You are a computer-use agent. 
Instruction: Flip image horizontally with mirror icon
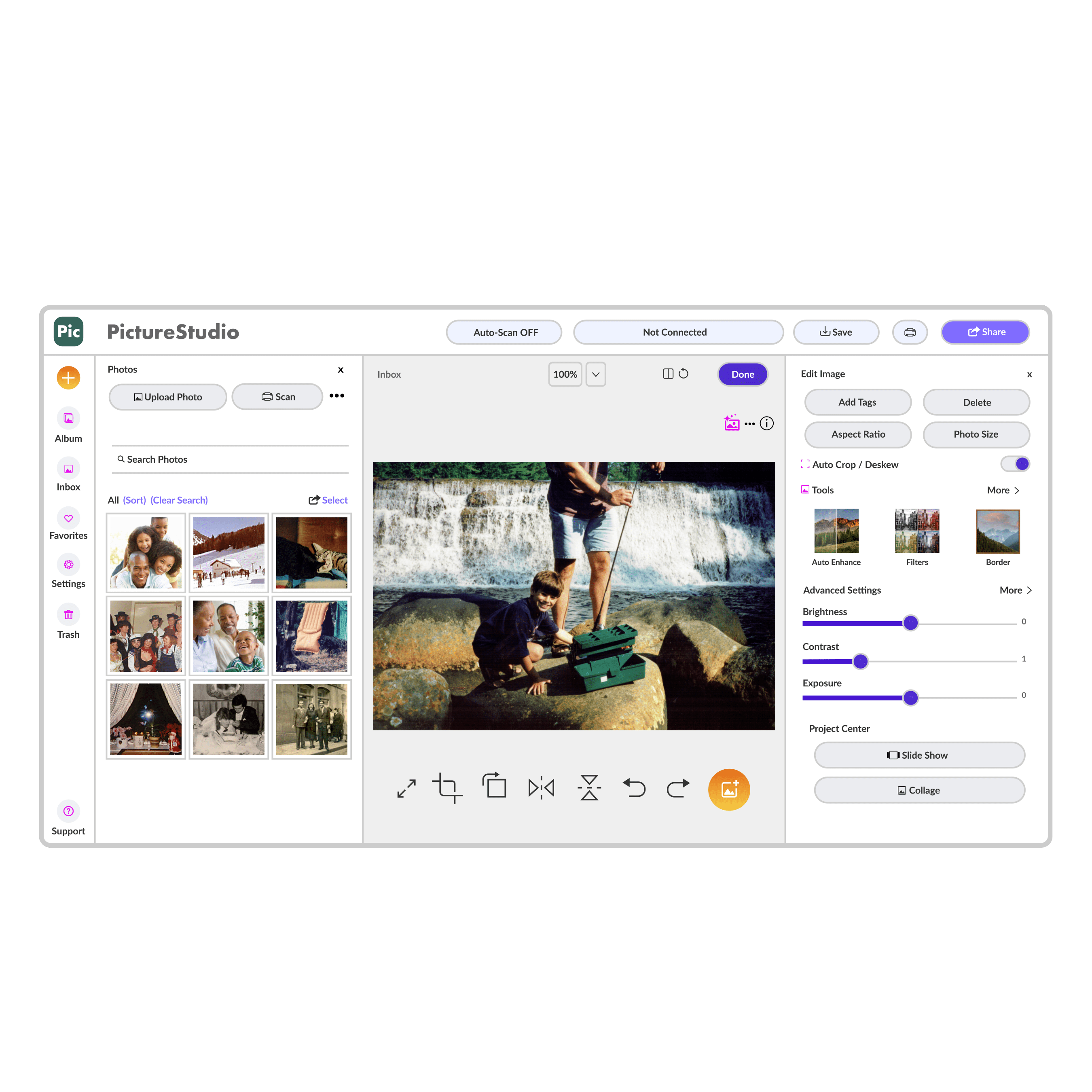point(541,788)
